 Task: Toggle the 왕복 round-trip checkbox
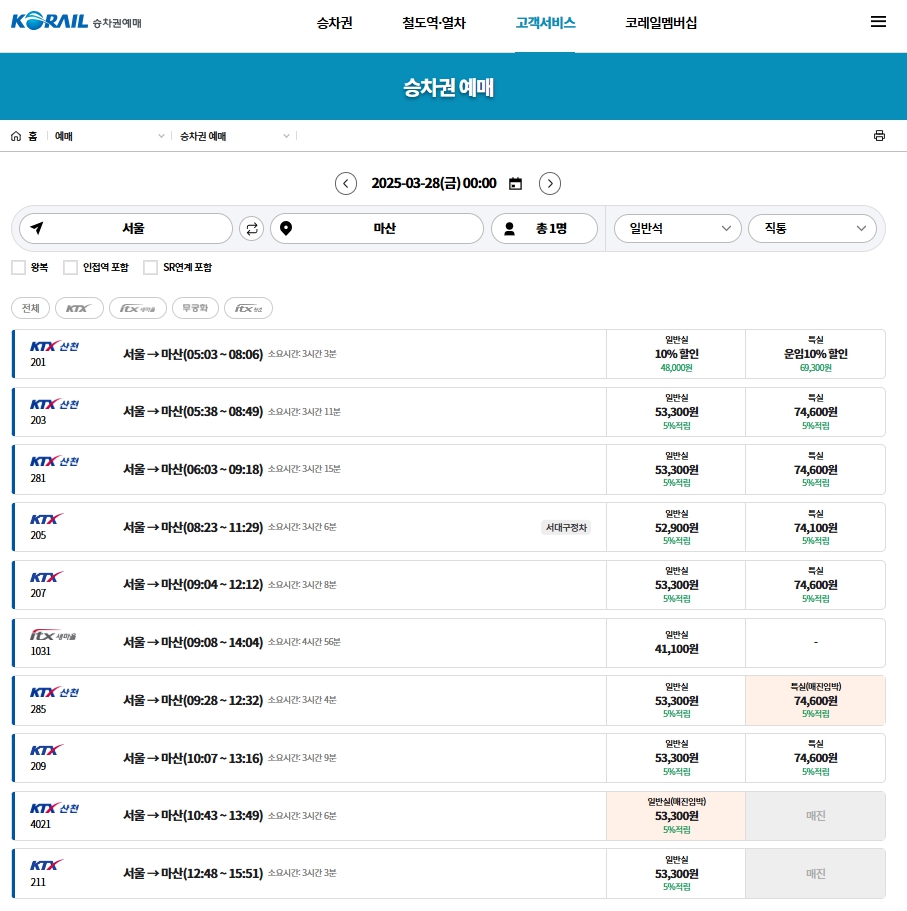tap(19, 267)
